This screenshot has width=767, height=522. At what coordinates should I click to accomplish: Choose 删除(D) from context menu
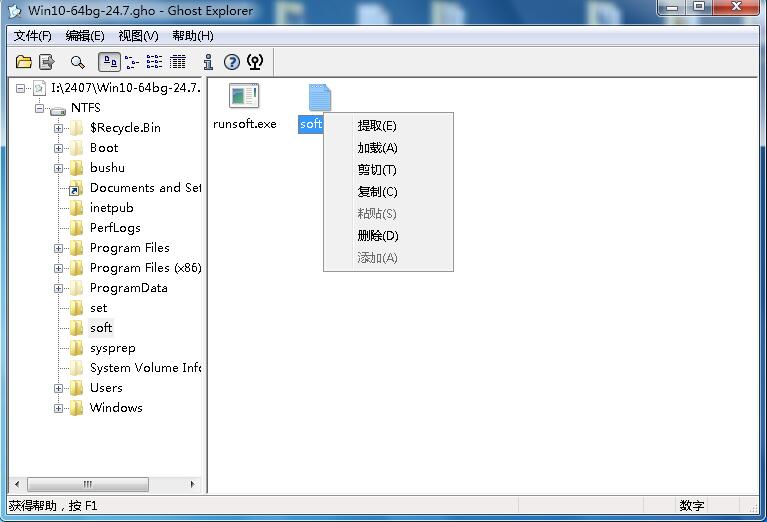click(x=388, y=236)
